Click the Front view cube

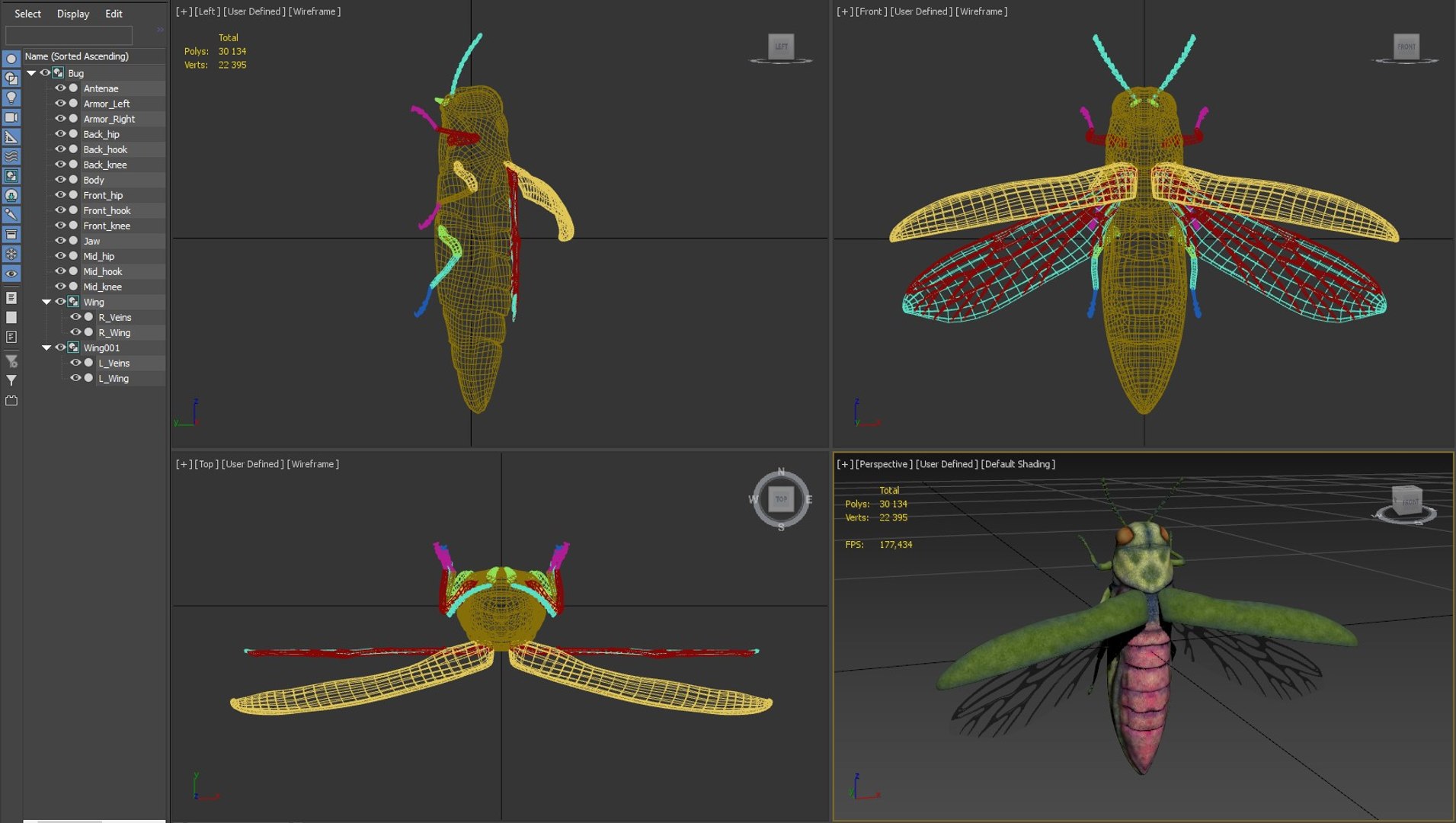click(1406, 46)
